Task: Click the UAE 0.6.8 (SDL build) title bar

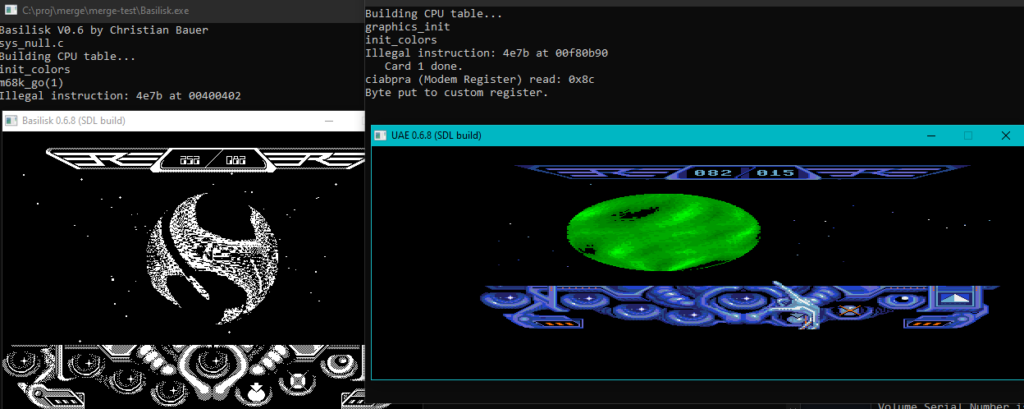Action: tap(600, 135)
